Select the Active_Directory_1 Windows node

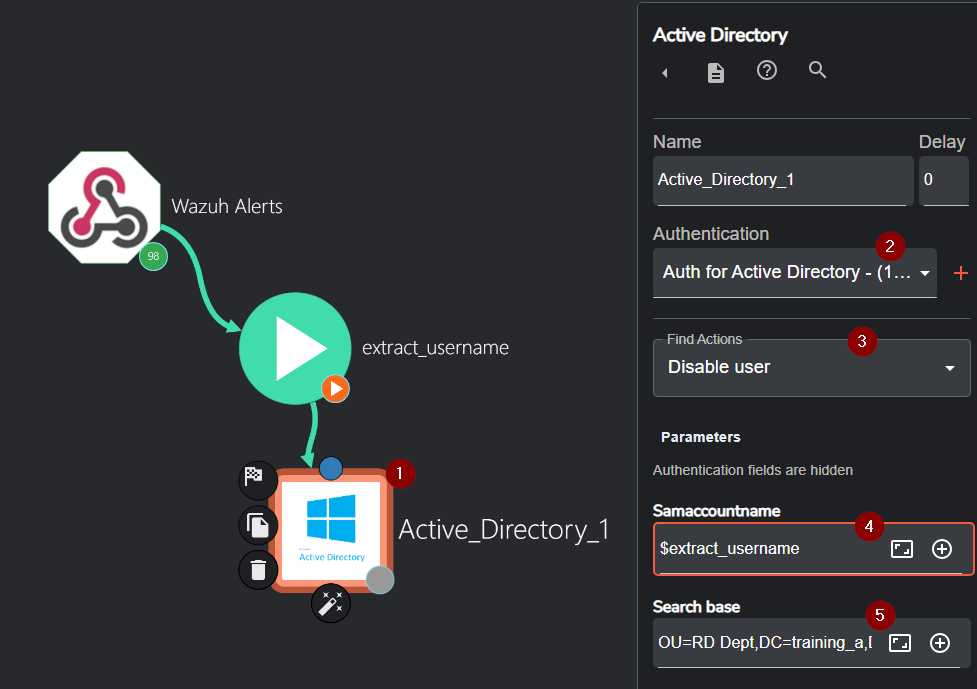coord(331,530)
